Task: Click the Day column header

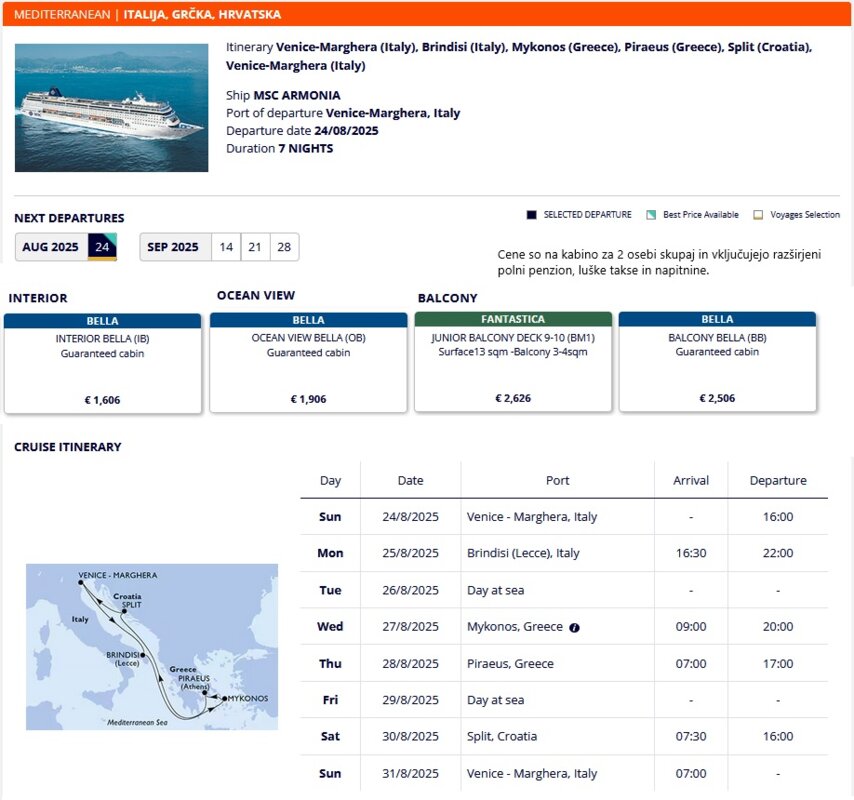Action: tap(330, 480)
